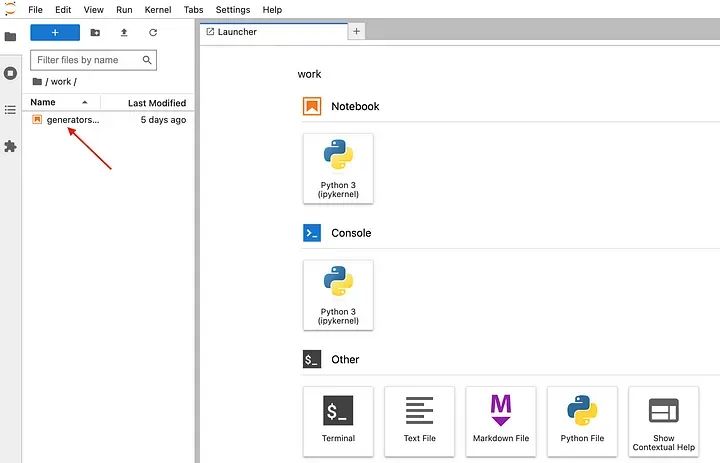This screenshot has width=720, height=463.
Task: Open the Kernel menu
Action: tap(157, 9)
